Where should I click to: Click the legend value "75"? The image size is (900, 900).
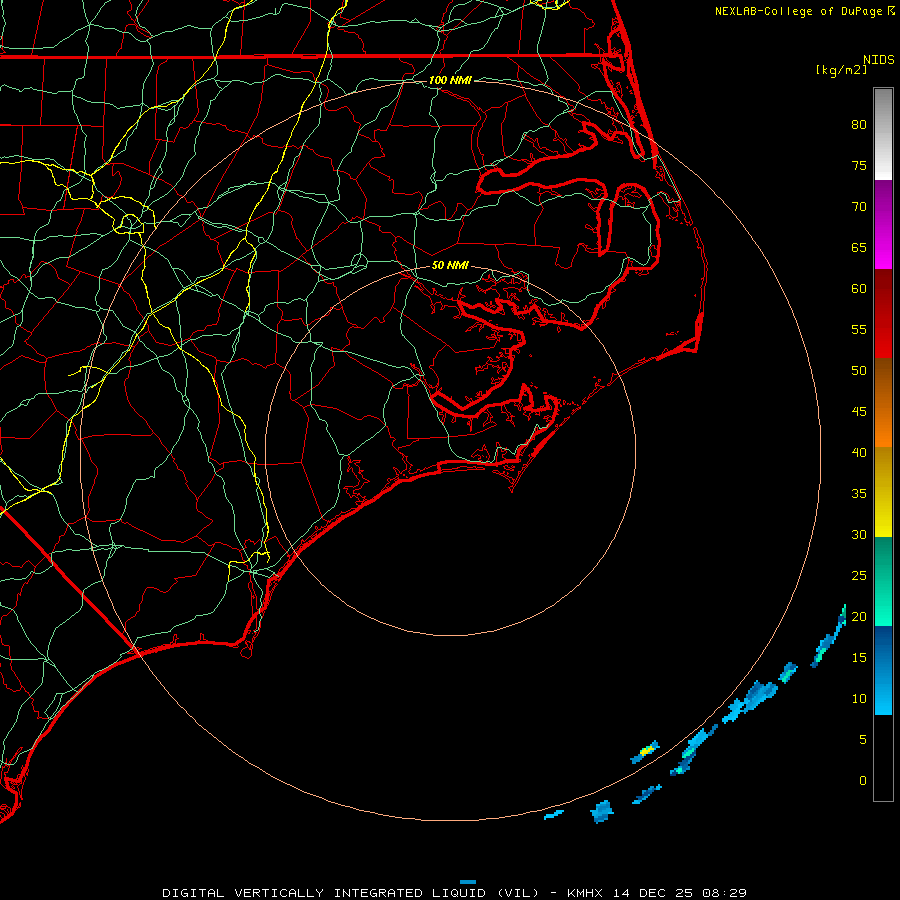click(x=859, y=166)
